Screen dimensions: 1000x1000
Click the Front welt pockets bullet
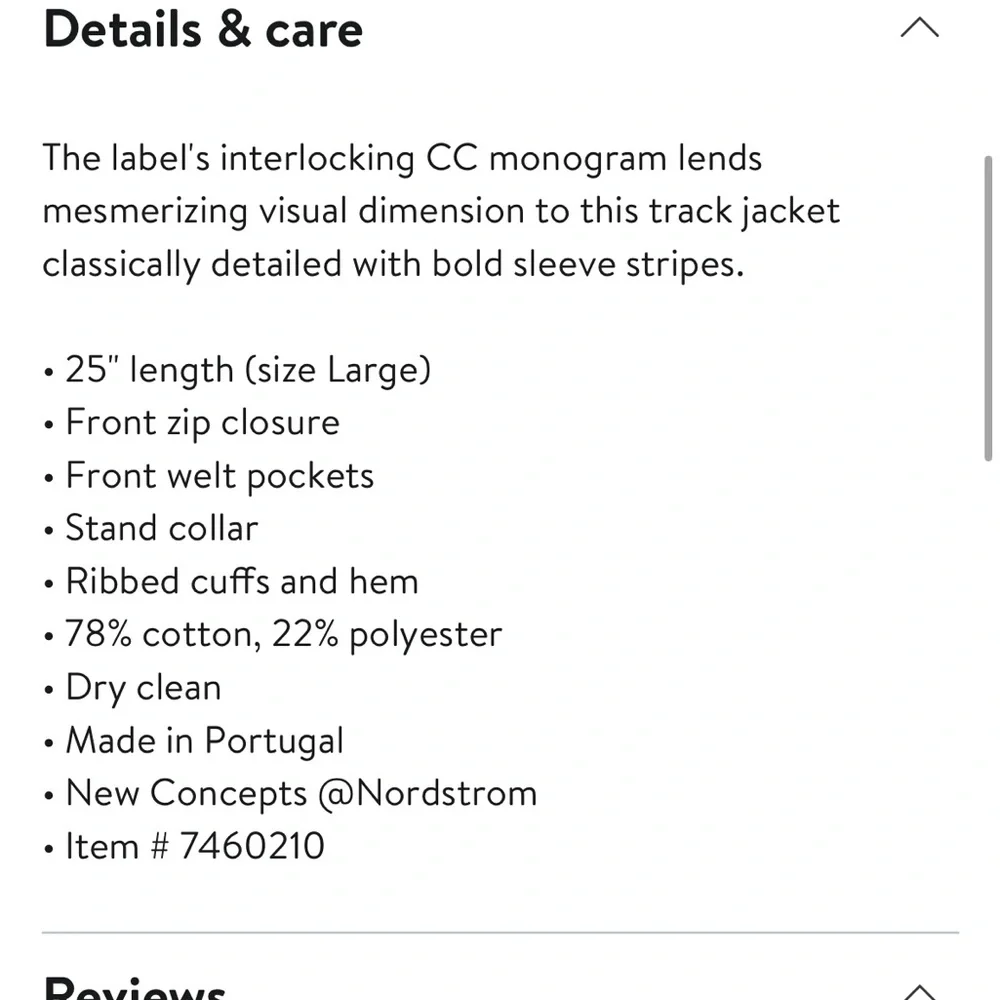click(x=220, y=476)
